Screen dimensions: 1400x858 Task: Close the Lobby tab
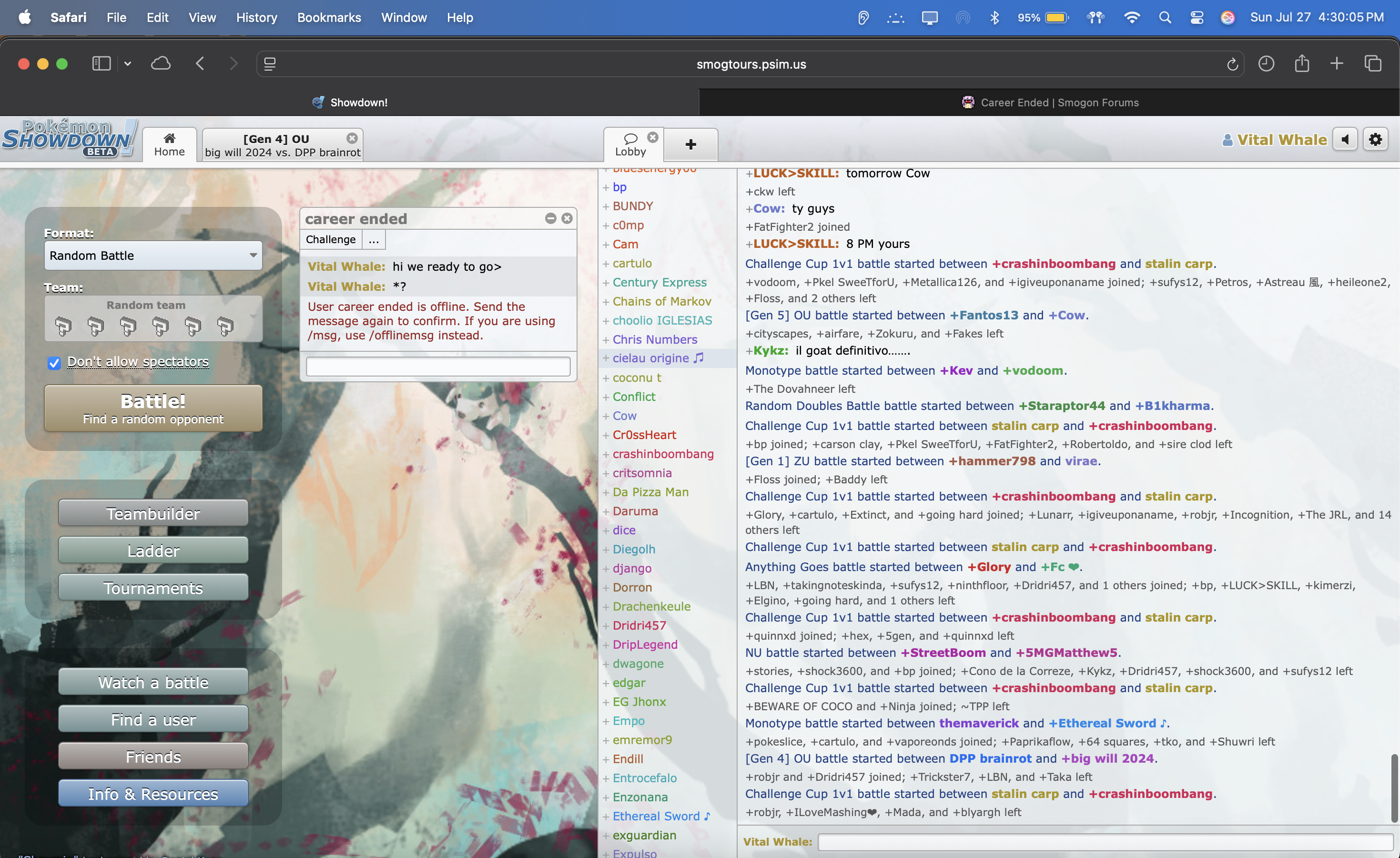coord(653,137)
